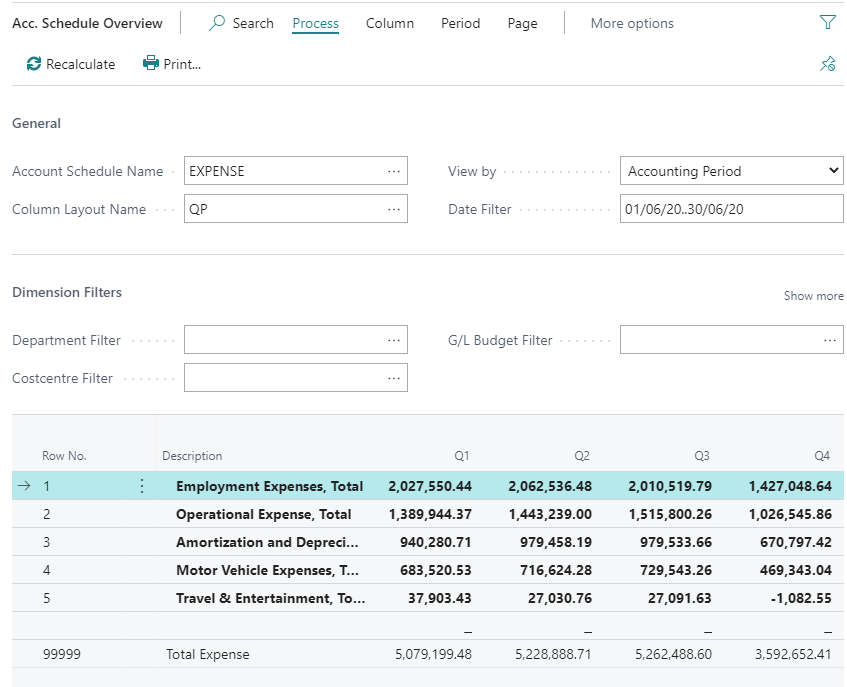Open Account Schedule Name lookup ellipsis

(394, 171)
